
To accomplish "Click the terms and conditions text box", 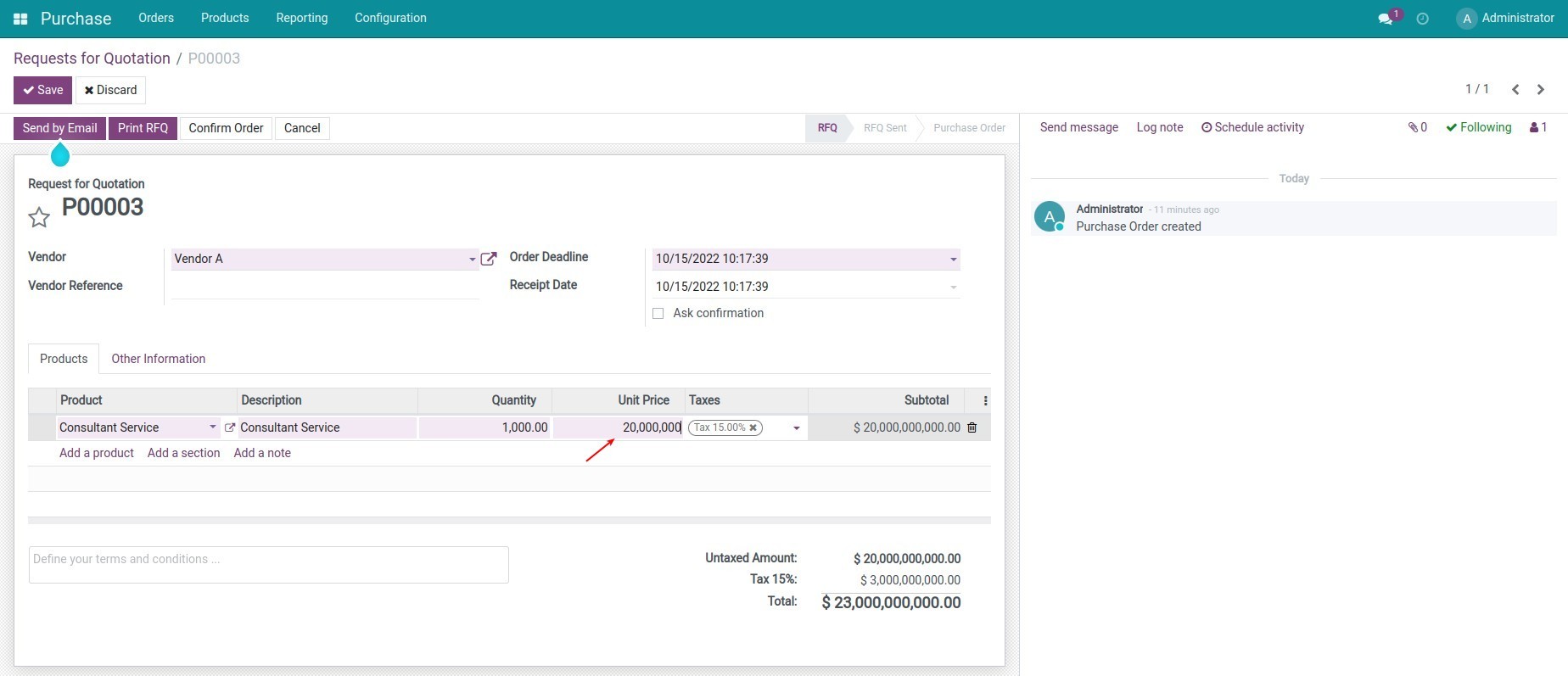I will [268, 565].
